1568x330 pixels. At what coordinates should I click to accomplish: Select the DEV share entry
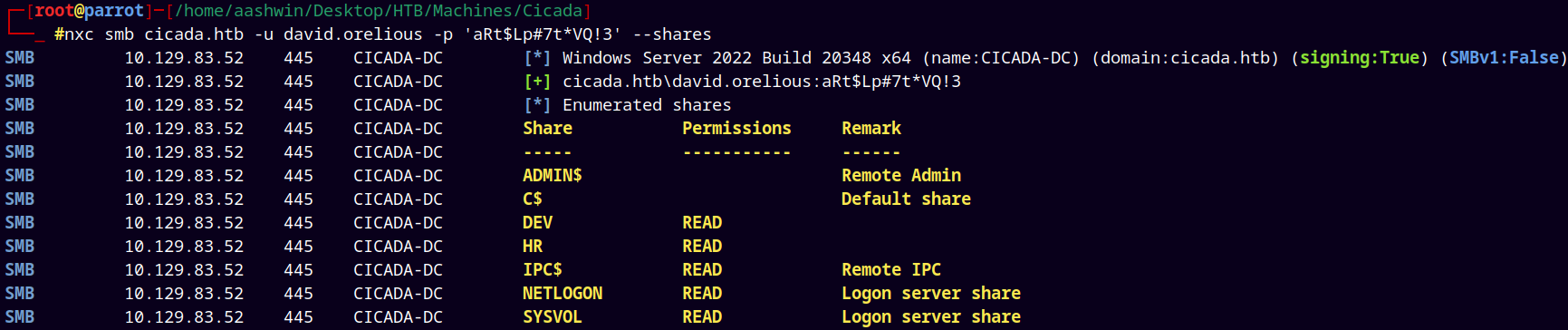coord(537,222)
